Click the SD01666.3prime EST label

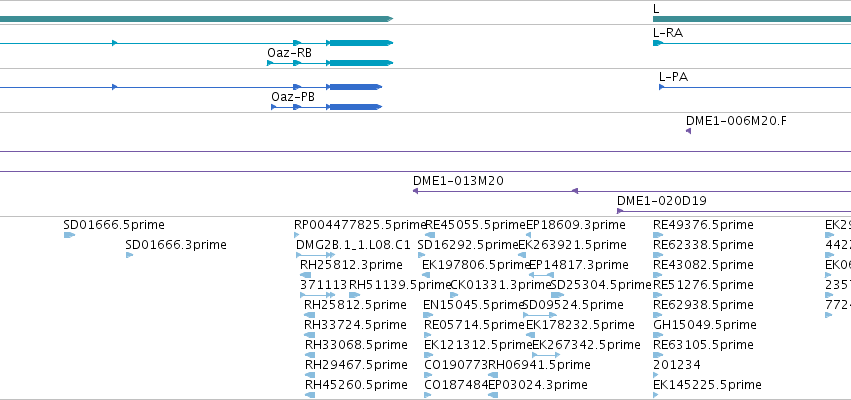pyautogui.click(x=175, y=245)
